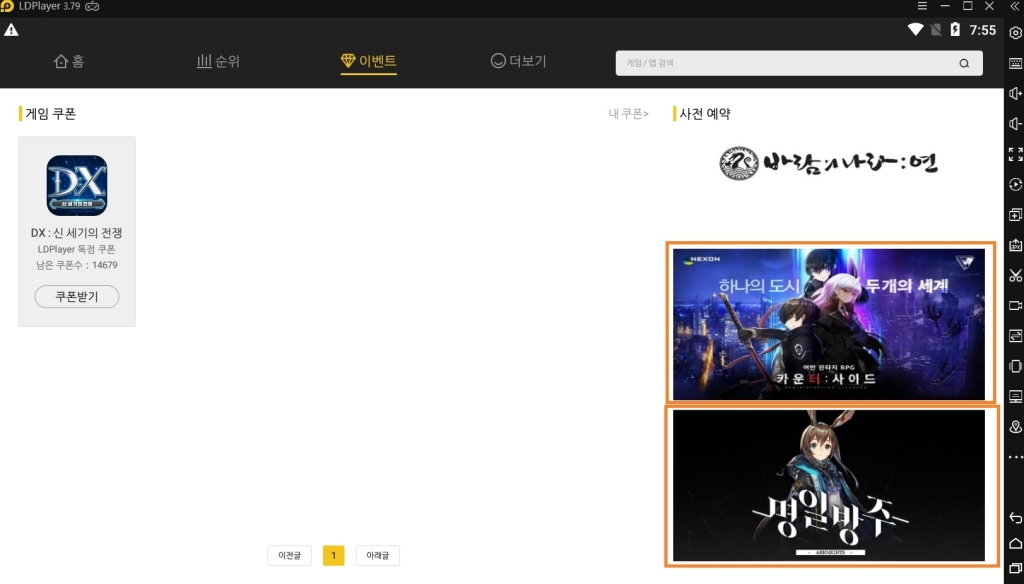Open the 더보기 tab
The width and height of the screenshot is (1024, 584).
[x=518, y=62]
